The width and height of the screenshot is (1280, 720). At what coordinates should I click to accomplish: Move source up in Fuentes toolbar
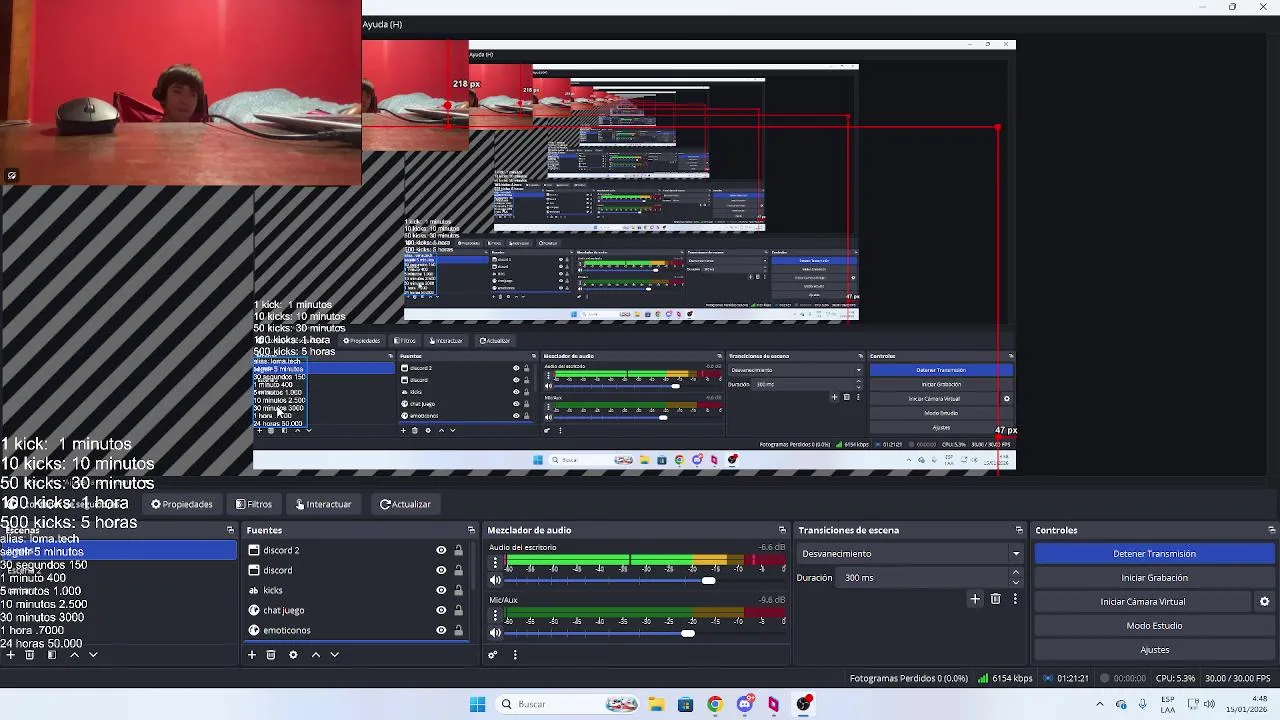point(316,655)
